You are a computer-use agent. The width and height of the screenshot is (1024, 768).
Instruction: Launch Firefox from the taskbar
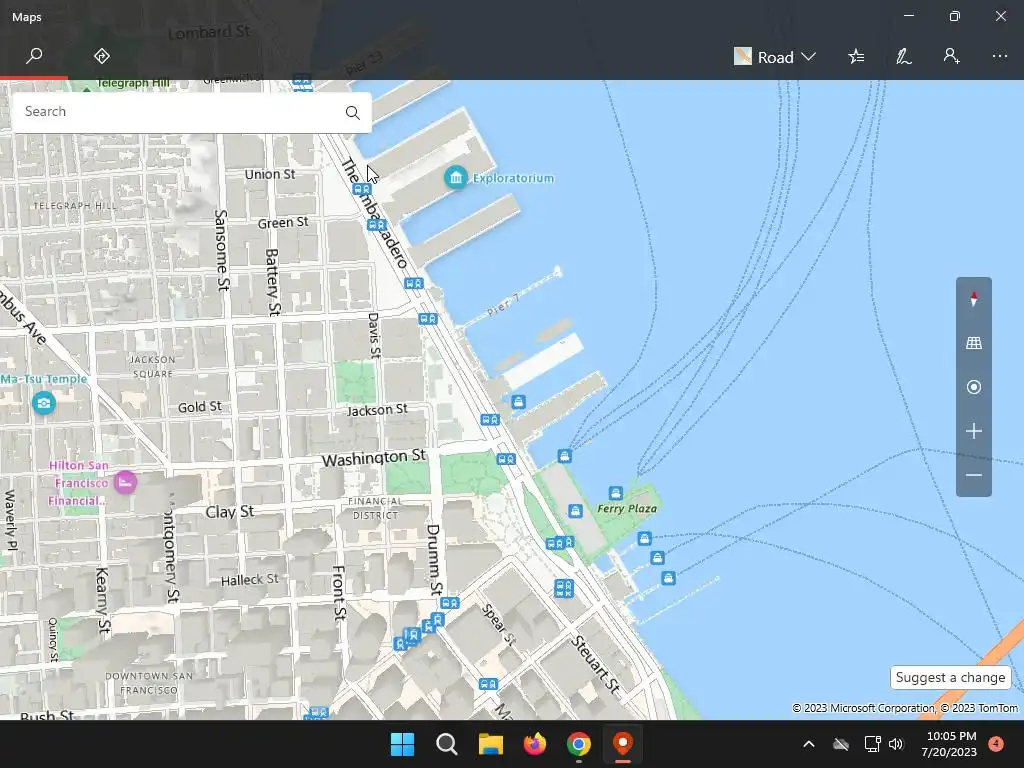535,744
